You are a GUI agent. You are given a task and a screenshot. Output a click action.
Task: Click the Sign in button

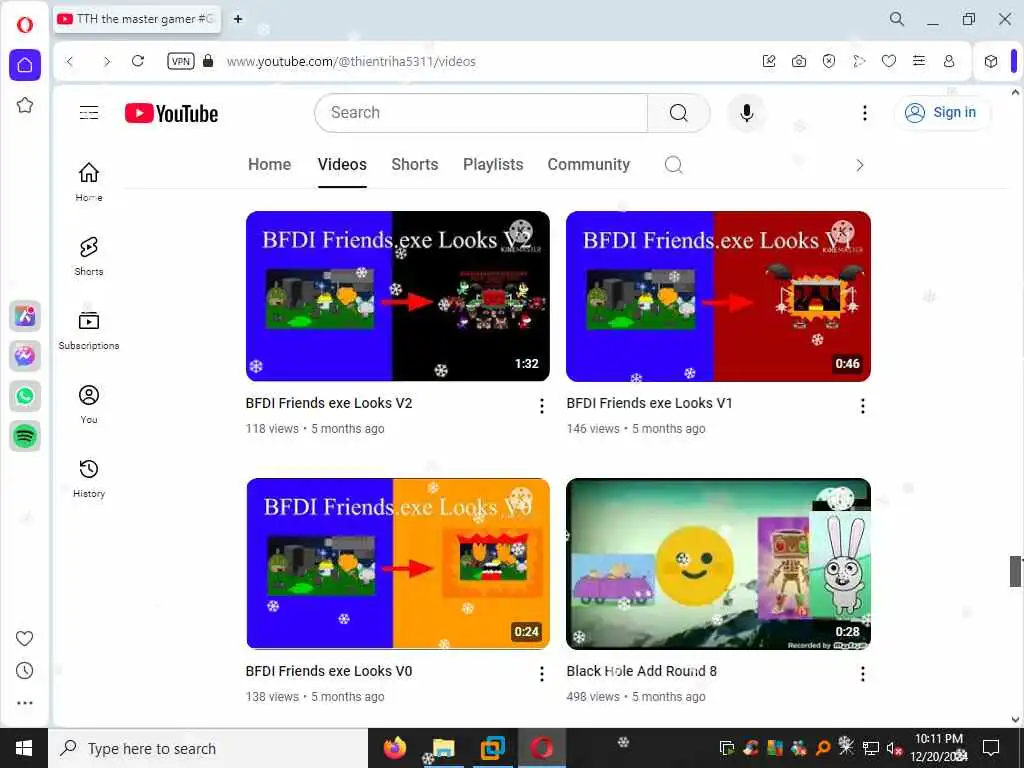(x=941, y=113)
